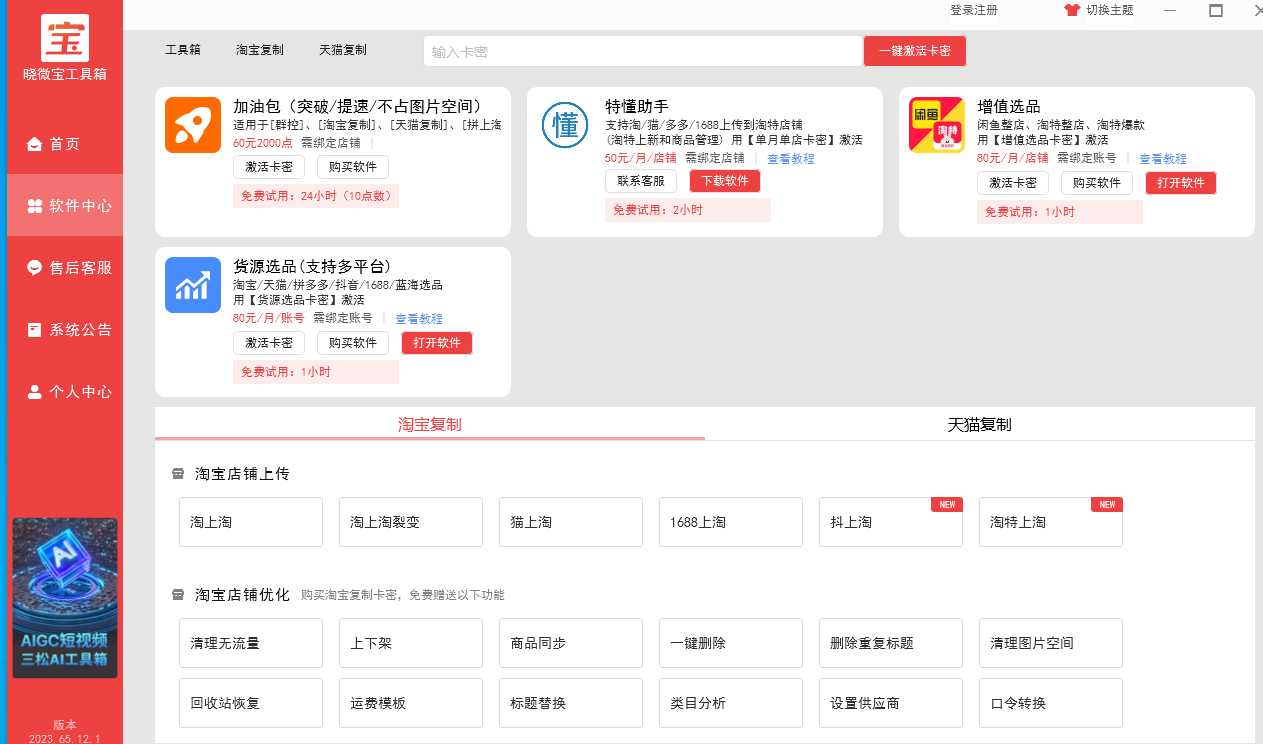The image size is (1263, 744).
Task: Open the 淘上淘裂变 tool
Action: tap(411, 522)
